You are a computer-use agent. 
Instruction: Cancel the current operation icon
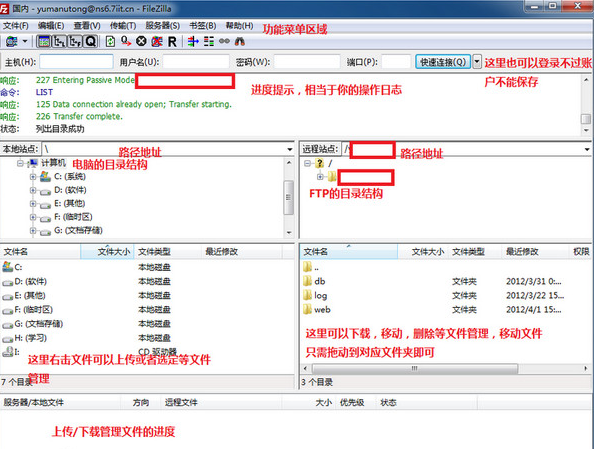click(x=141, y=41)
